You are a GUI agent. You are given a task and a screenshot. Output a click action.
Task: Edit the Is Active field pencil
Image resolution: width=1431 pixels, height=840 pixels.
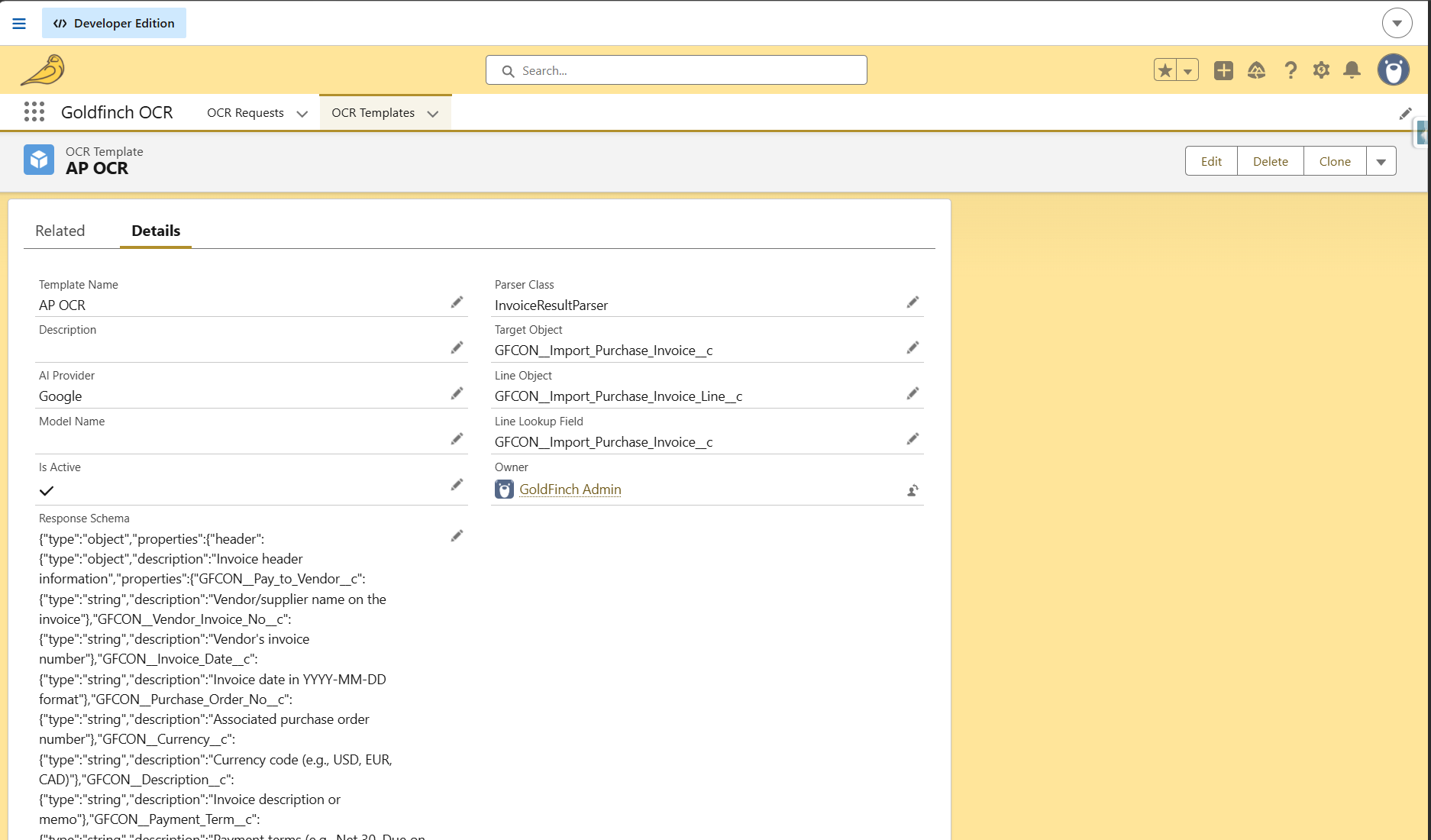(x=457, y=485)
